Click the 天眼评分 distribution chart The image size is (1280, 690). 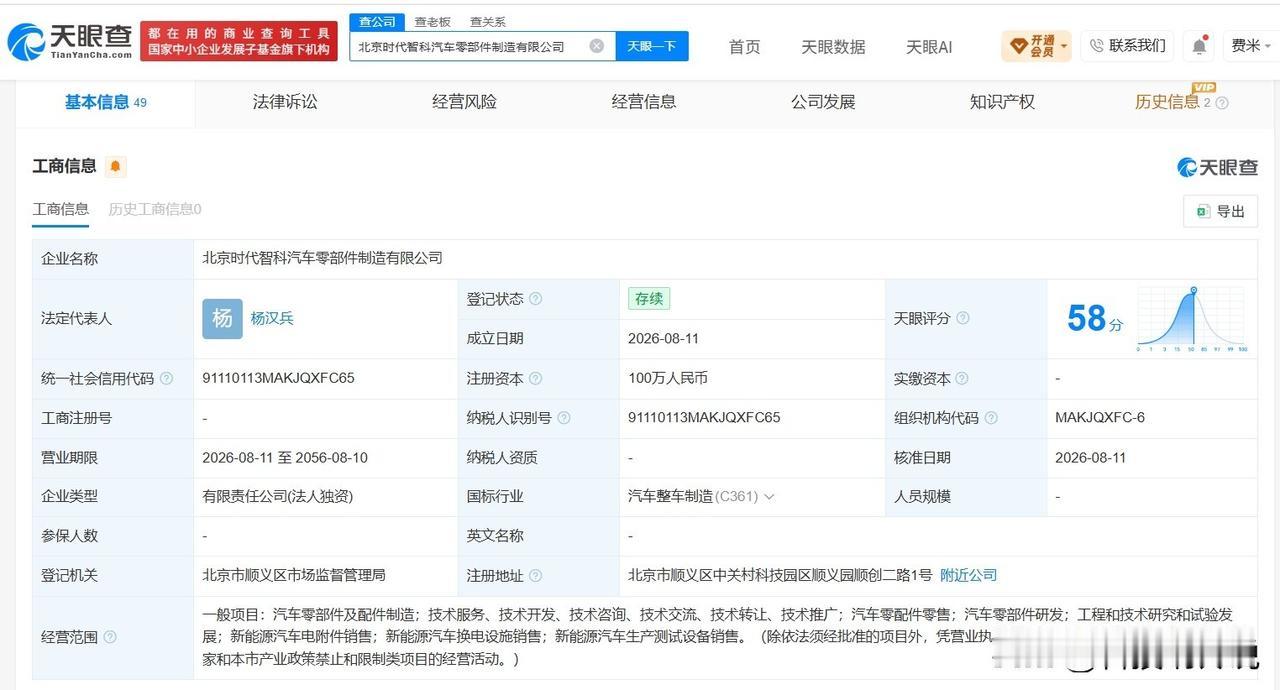[x=1191, y=319]
